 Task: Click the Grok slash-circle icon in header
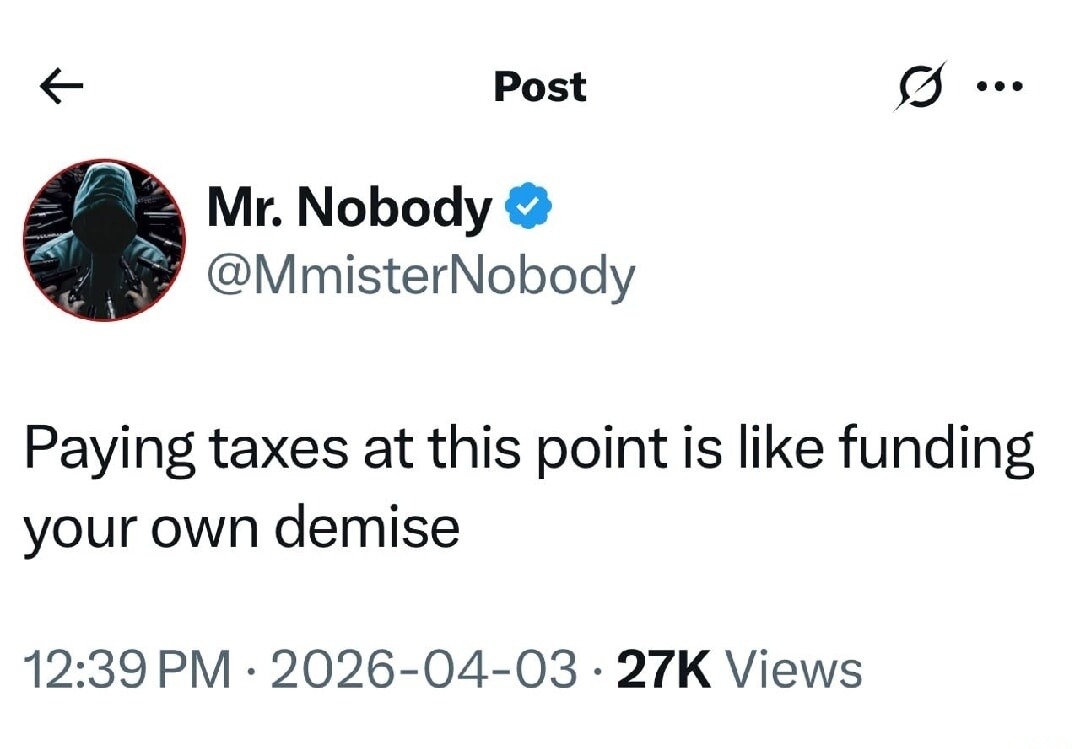pyautogui.click(x=919, y=85)
